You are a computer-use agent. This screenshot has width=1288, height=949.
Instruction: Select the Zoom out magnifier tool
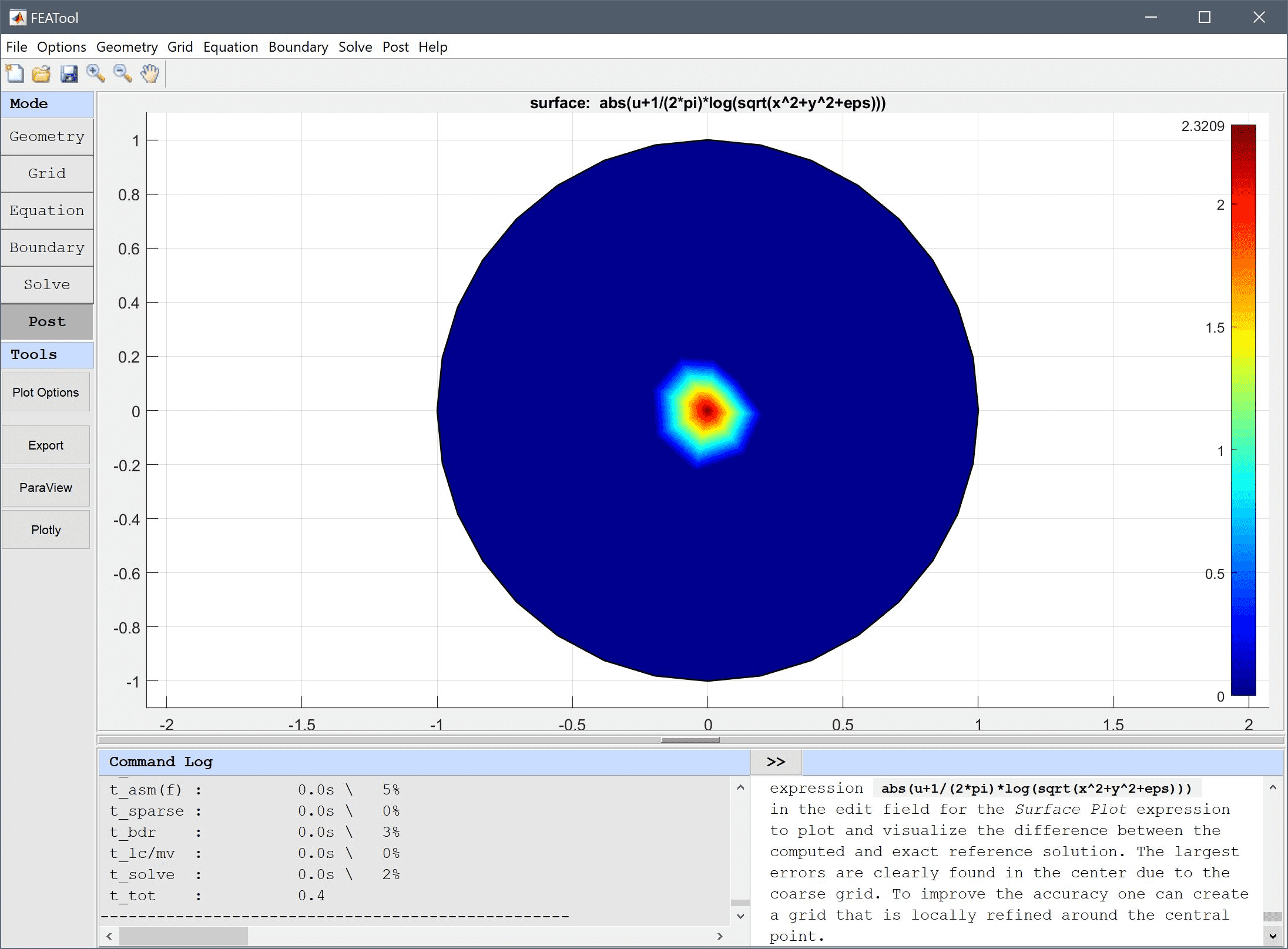[x=123, y=73]
